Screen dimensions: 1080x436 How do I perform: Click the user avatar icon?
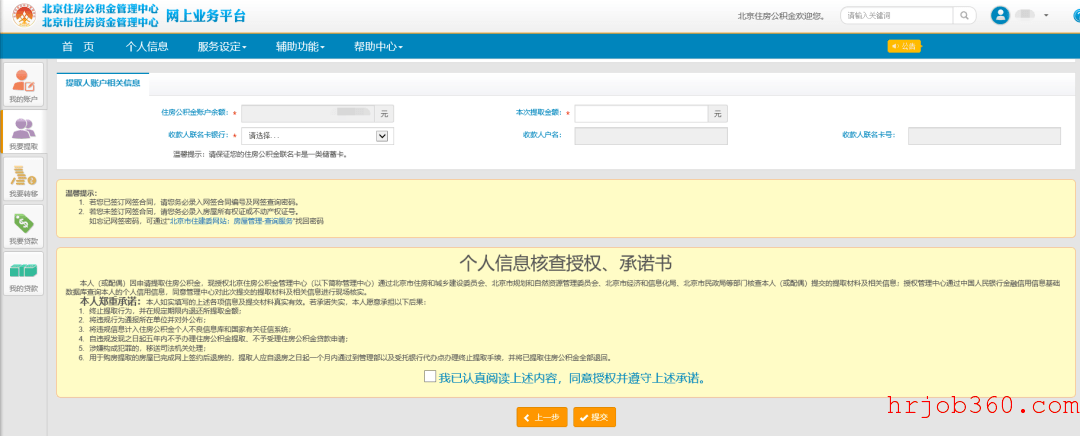[x=999, y=15]
